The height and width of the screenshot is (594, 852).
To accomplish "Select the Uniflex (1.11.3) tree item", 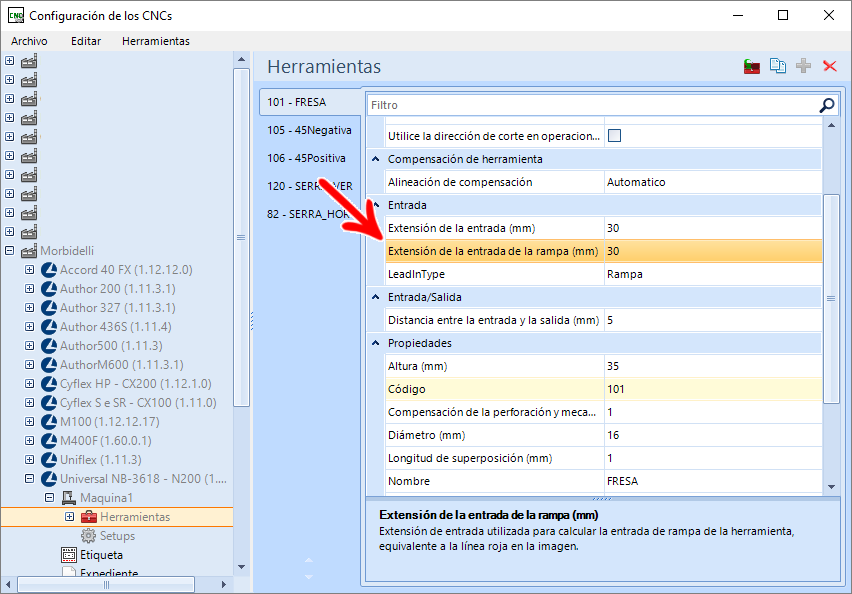I will (x=101, y=460).
